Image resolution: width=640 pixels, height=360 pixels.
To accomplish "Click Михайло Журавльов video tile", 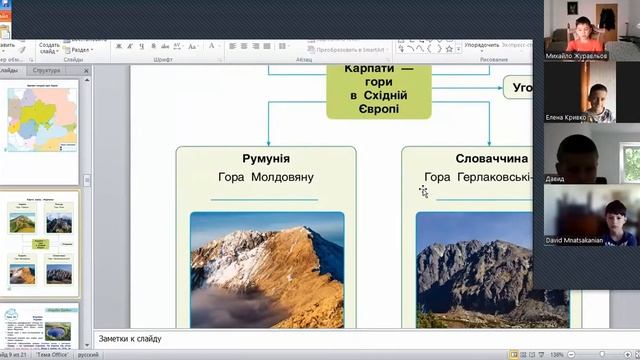I will click(592, 31).
